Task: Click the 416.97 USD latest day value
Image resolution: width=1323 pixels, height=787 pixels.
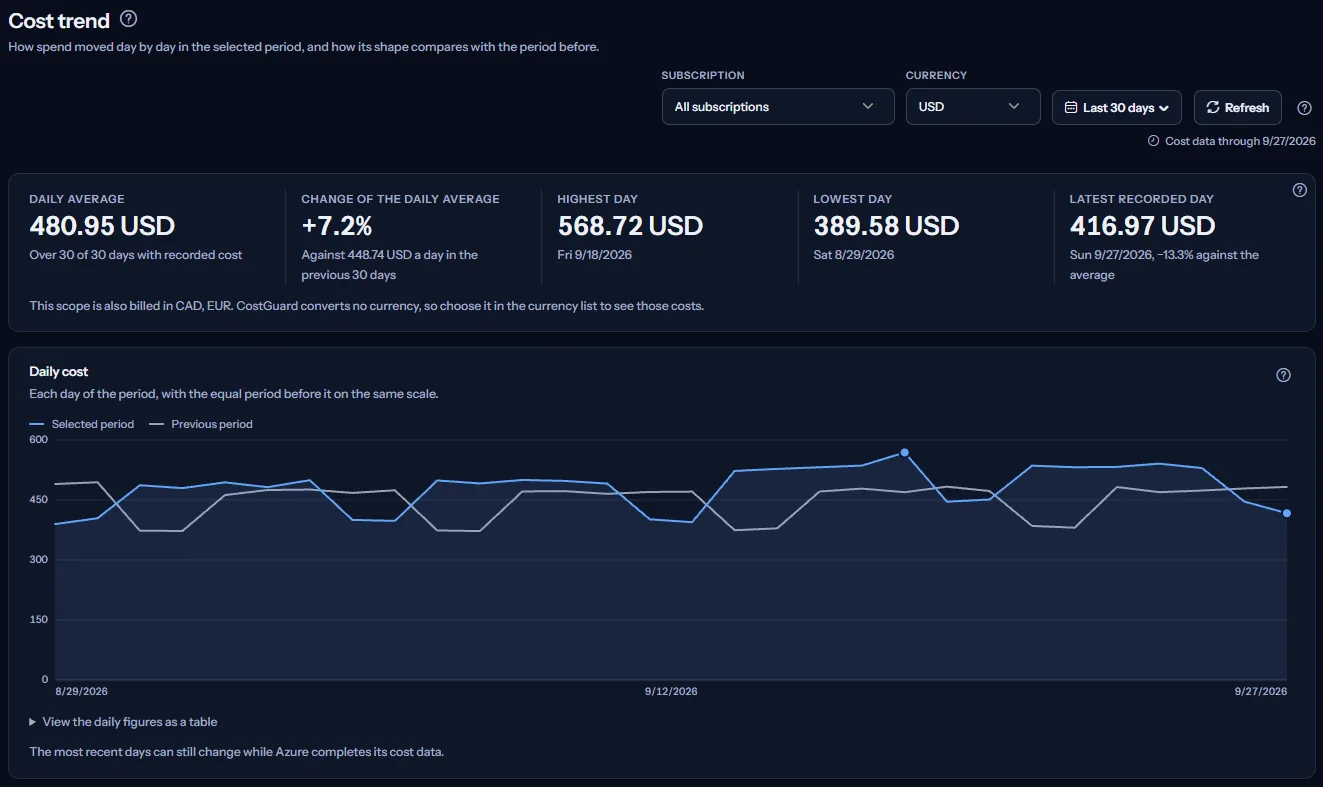Action: pyautogui.click(x=1142, y=226)
